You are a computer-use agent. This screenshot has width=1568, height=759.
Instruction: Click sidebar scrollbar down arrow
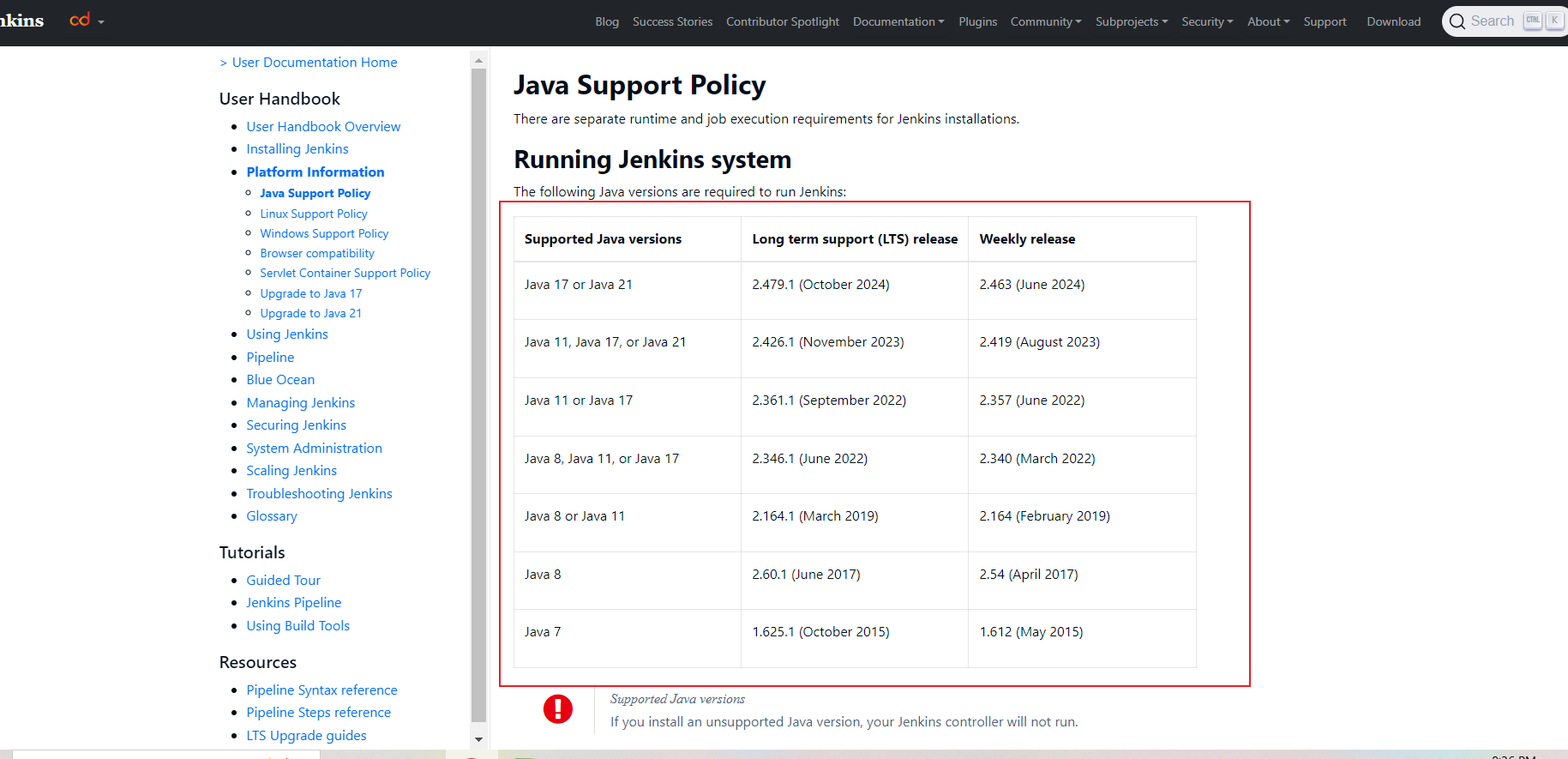tap(478, 739)
